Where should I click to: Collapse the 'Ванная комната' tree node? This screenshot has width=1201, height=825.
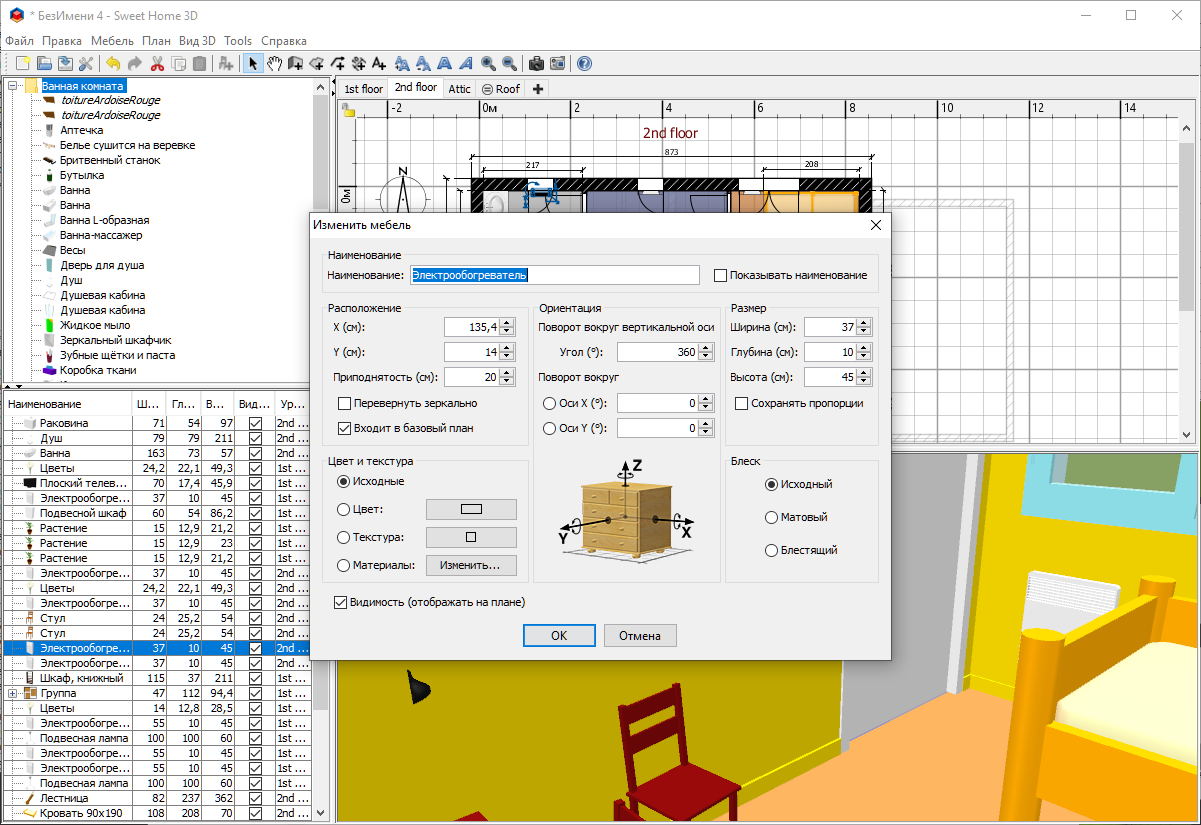(13, 86)
